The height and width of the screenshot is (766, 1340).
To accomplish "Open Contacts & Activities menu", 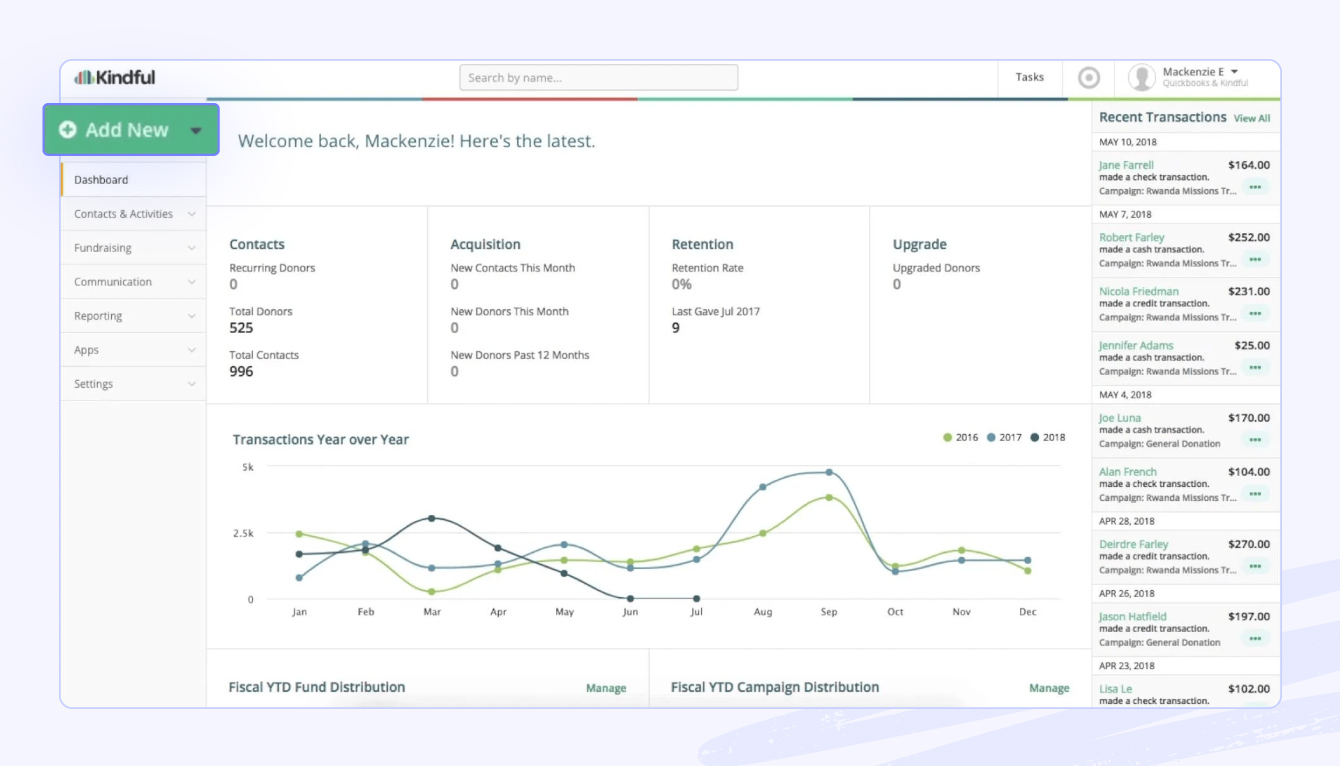I will (133, 214).
